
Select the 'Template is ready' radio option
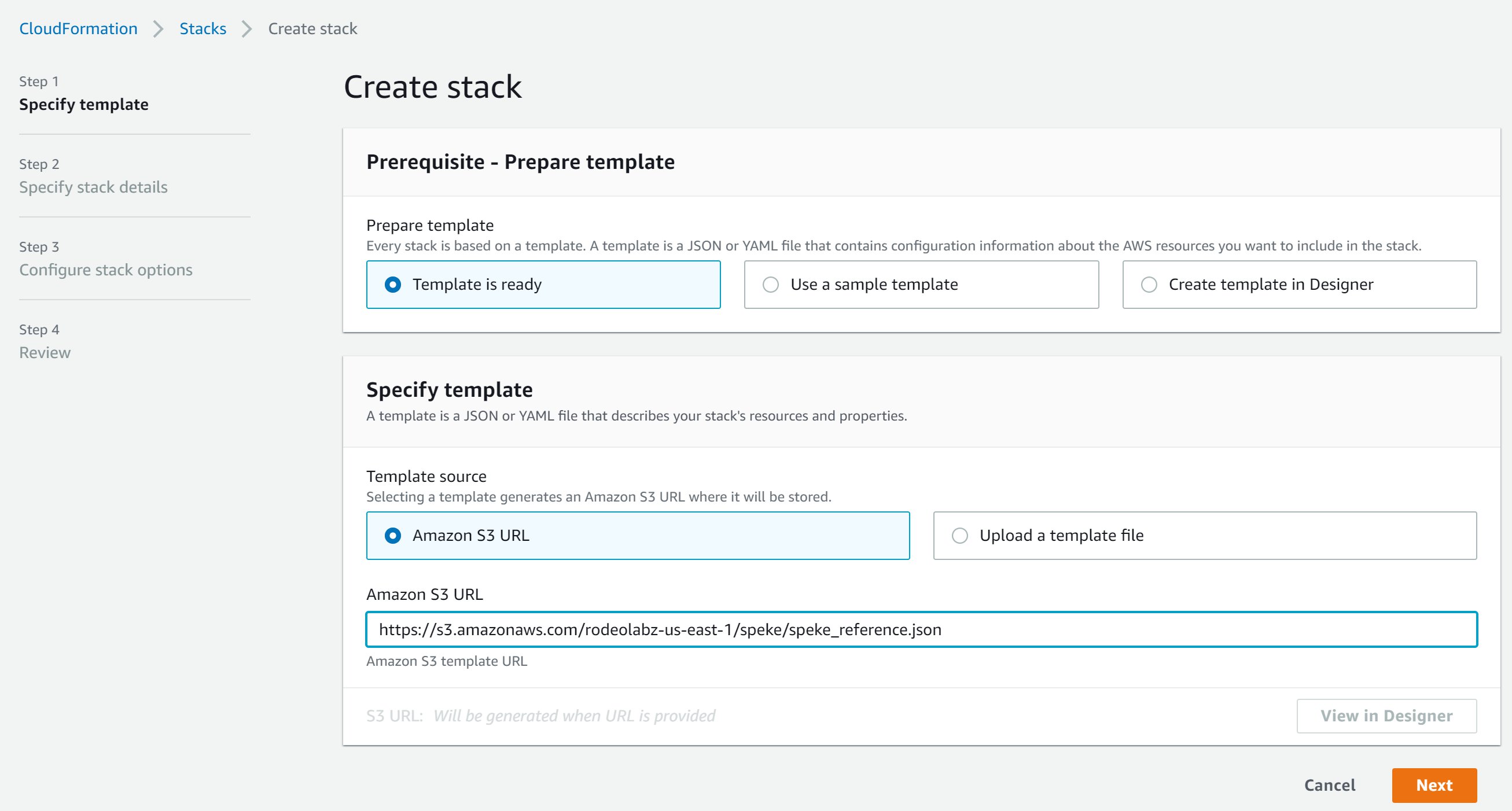tap(543, 285)
